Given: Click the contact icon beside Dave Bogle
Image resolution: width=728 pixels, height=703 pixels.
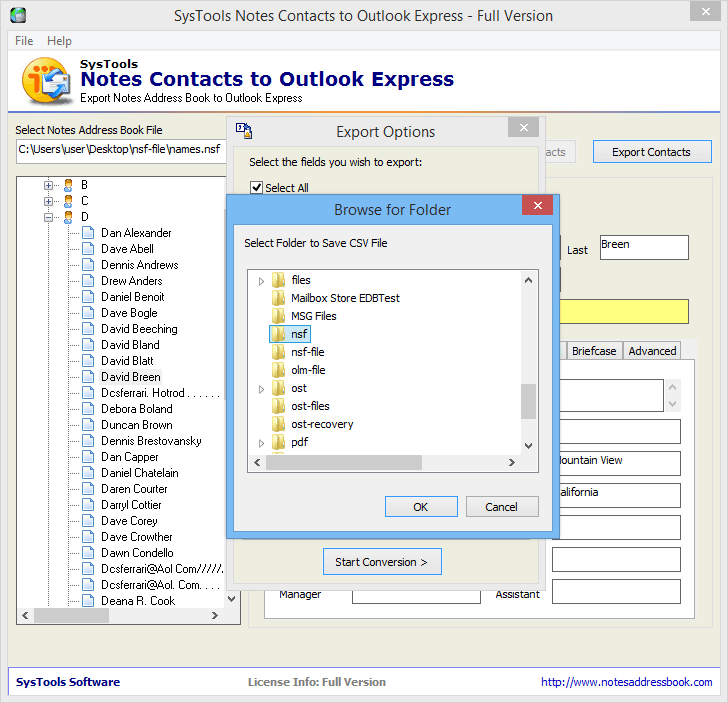Looking at the screenshot, I should [88, 313].
